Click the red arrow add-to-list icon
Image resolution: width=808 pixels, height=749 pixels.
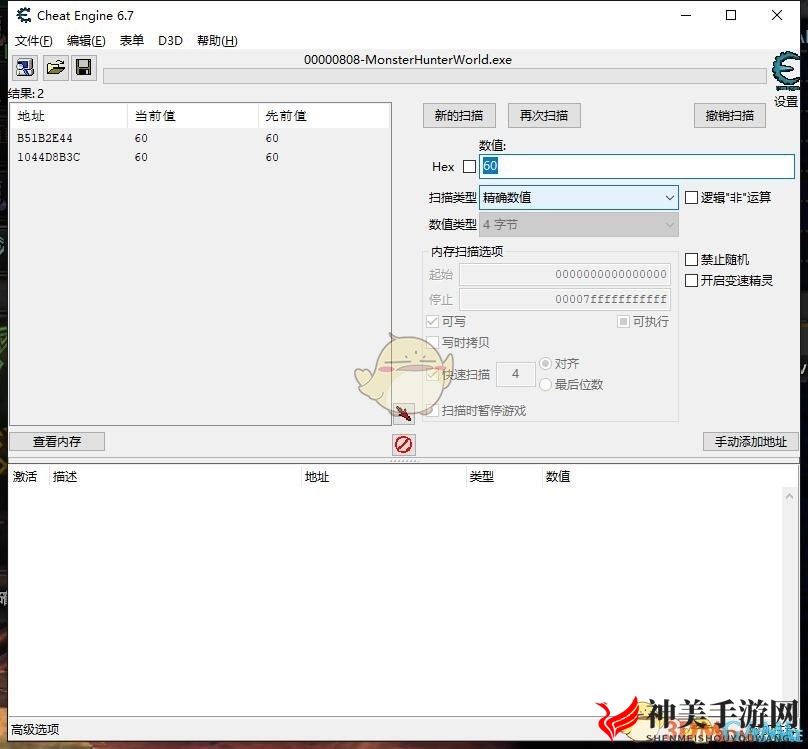click(403, 413)
